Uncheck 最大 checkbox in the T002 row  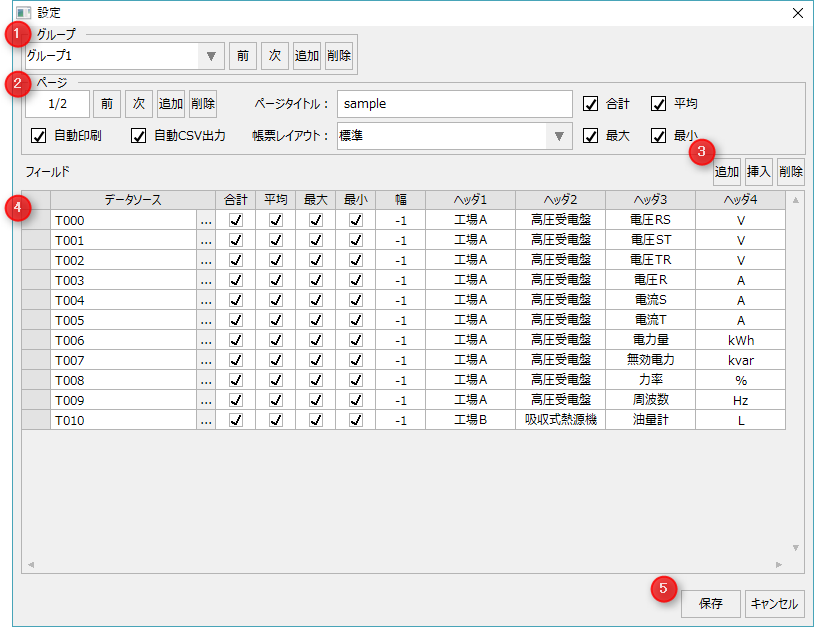coord(315,260)
